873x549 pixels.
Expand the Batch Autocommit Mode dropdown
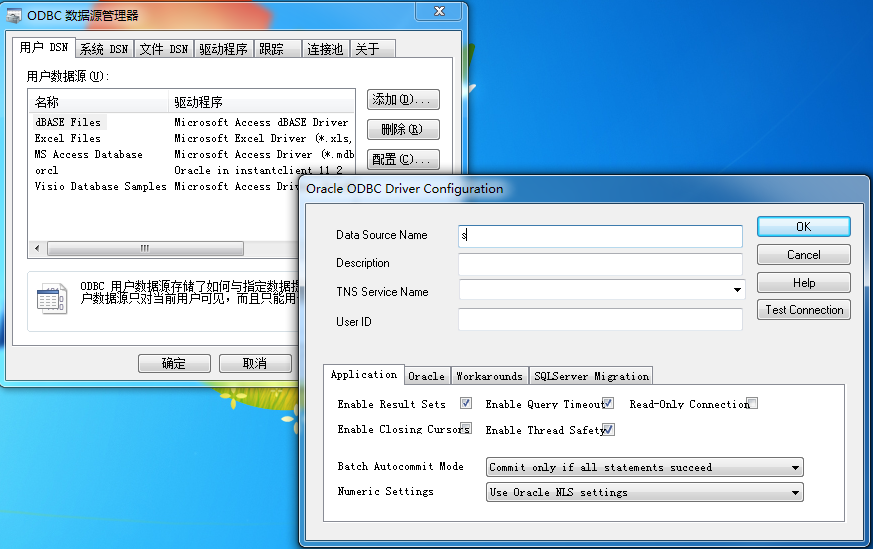coord(795,468)
